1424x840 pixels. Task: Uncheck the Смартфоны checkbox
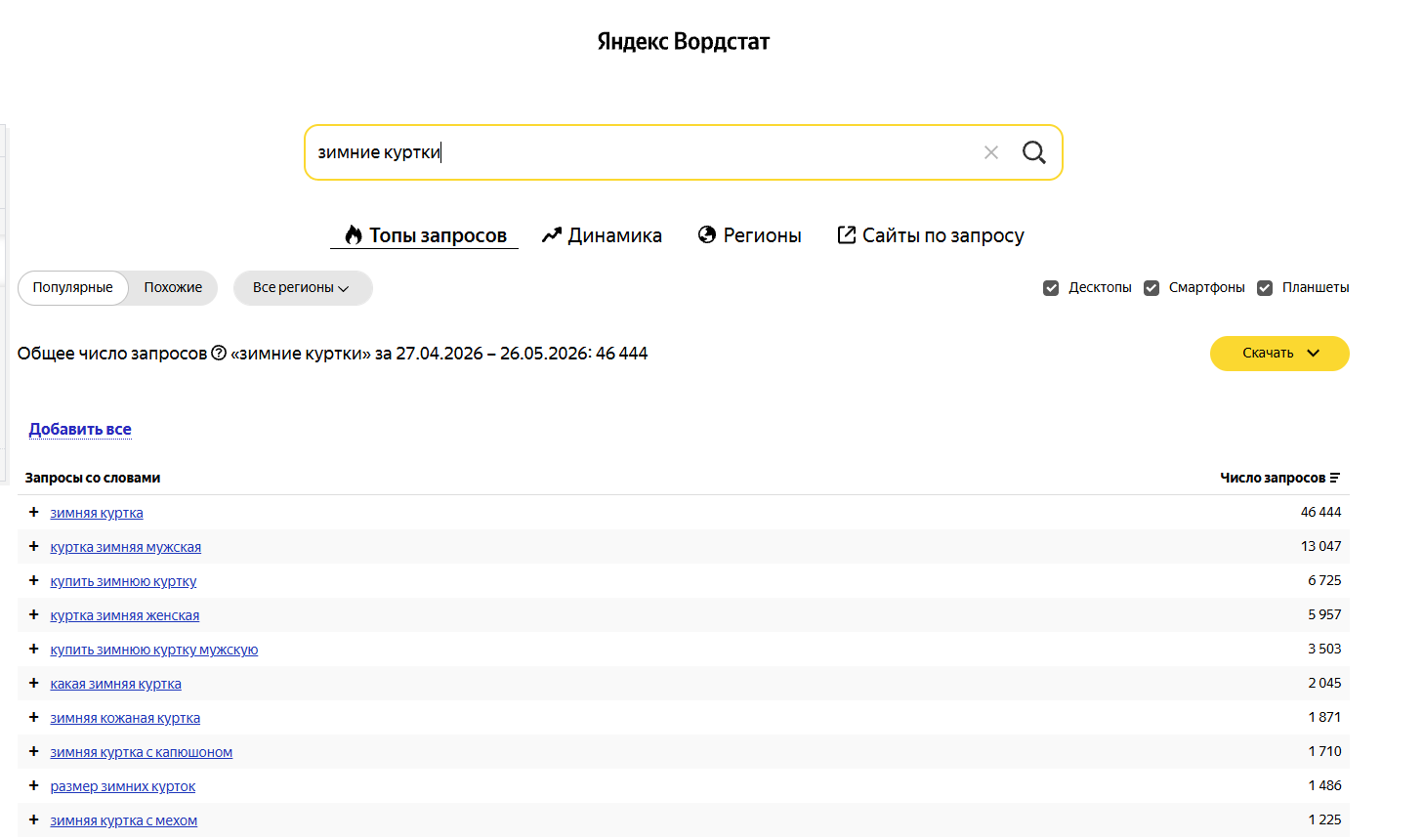pyautogui.click(x=1152, y=288)
